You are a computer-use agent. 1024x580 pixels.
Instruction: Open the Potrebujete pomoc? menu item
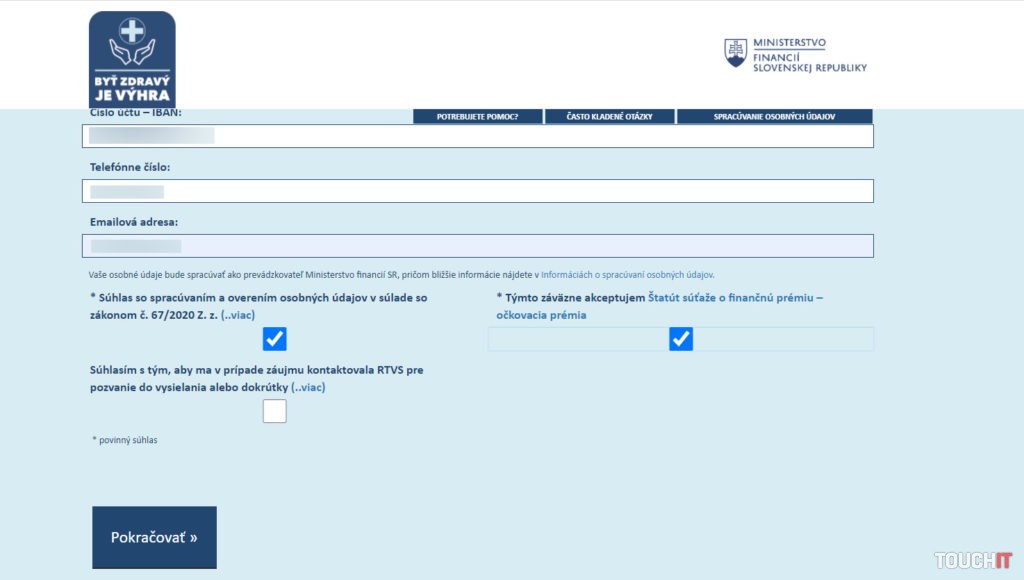click(477, 117)
